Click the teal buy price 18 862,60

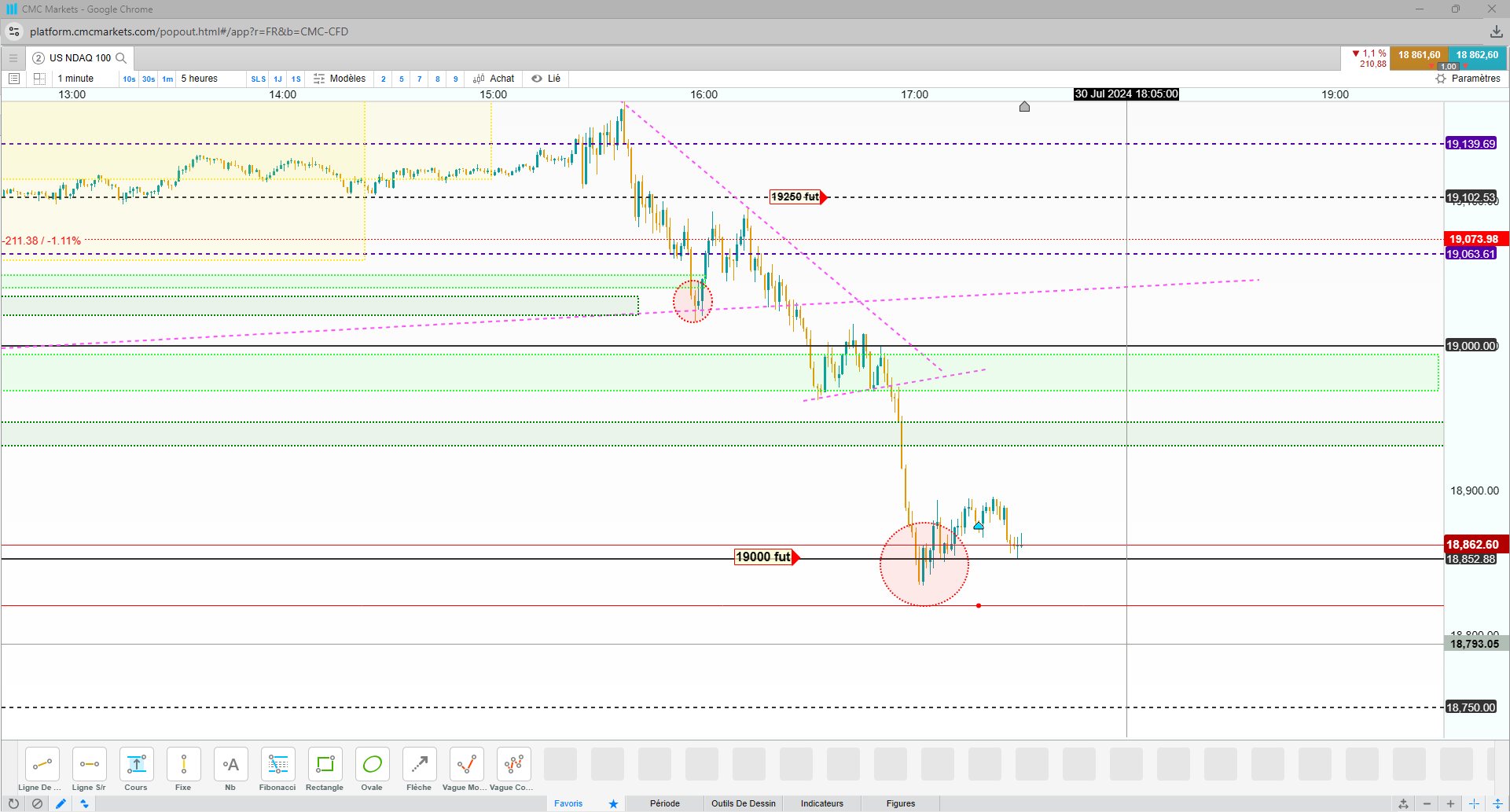[1477, 56]
